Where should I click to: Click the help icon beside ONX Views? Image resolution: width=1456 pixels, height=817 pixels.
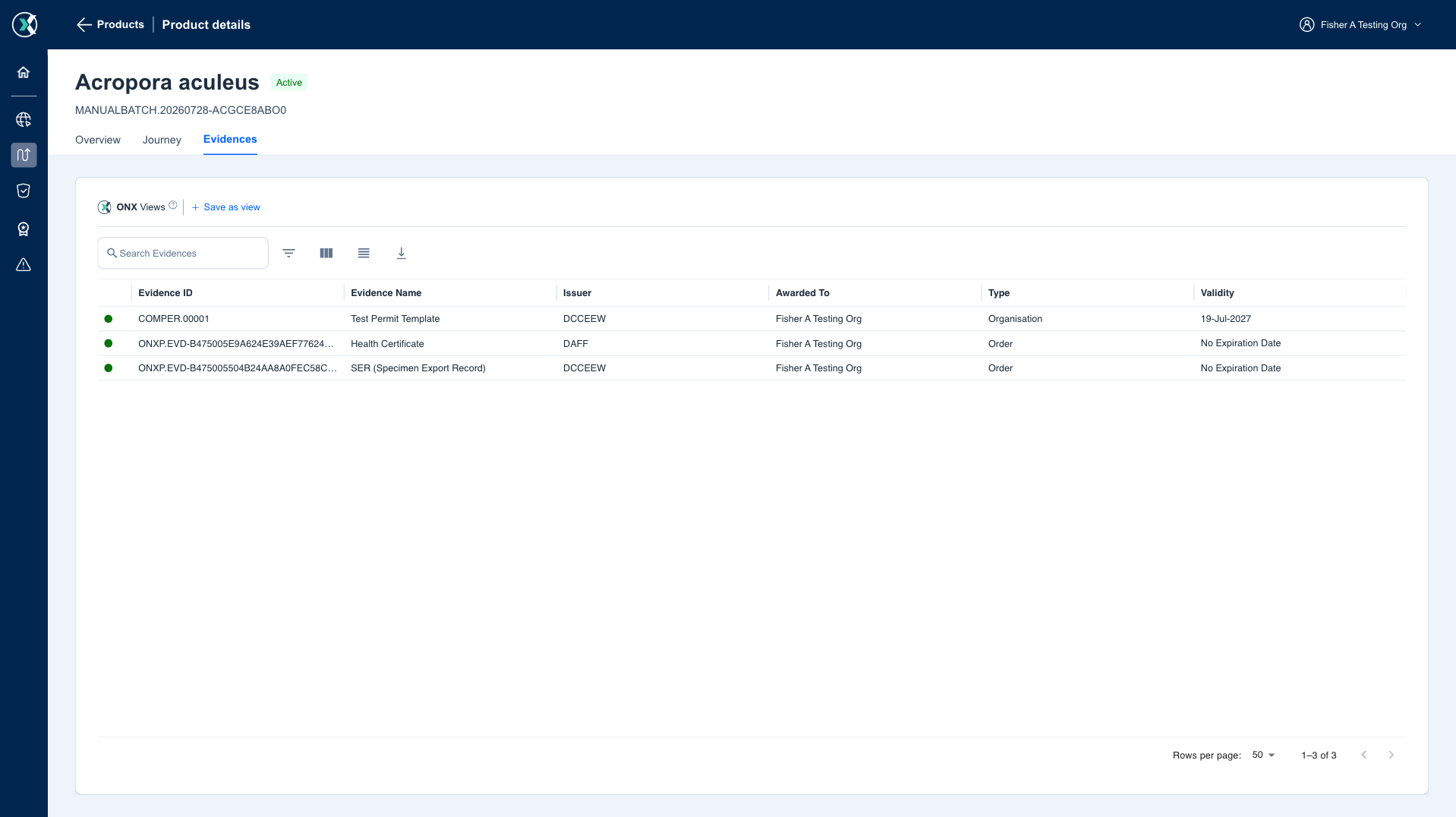pos(173,205)
